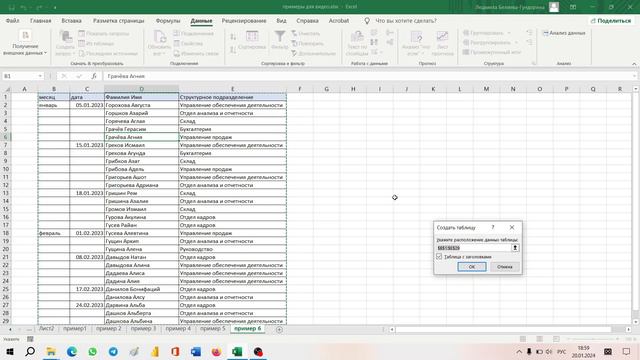Open the Анализ "что если" dropdown
This screenshot has width=640, height=360.
416,43
